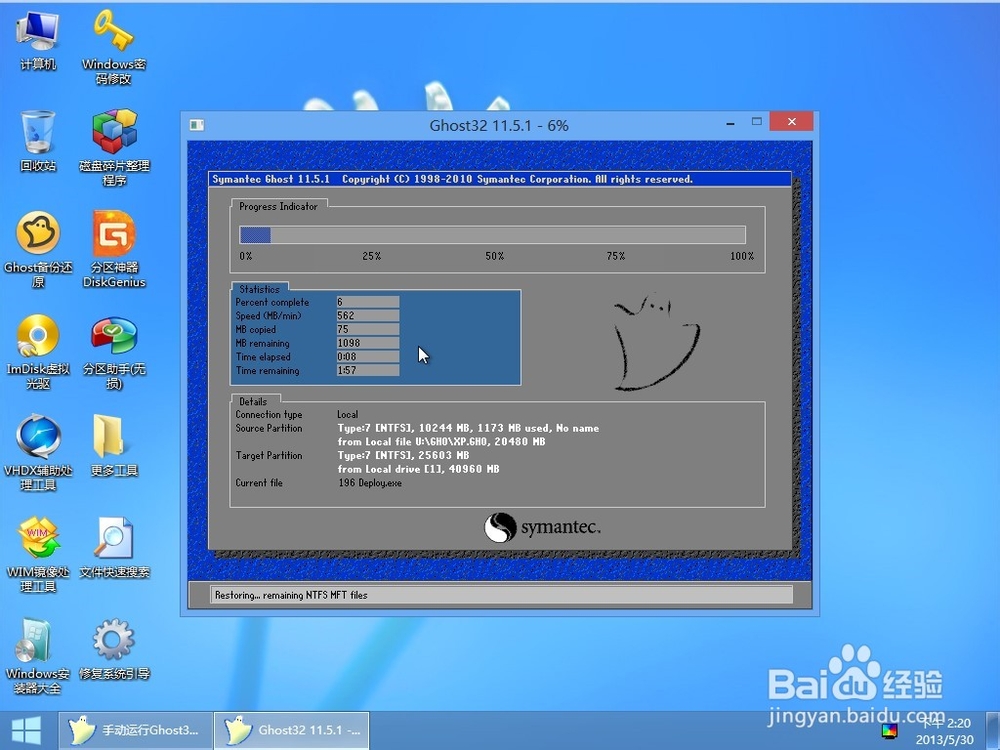Open the 回收站 recycle bin icon
This screenshot has width=1000, height=750.
coord(38,141)
